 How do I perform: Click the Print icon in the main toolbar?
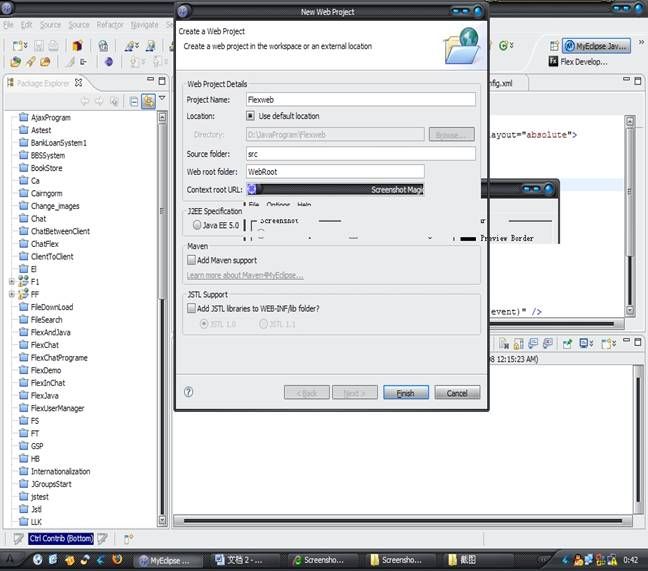click(x=54, y=45)
